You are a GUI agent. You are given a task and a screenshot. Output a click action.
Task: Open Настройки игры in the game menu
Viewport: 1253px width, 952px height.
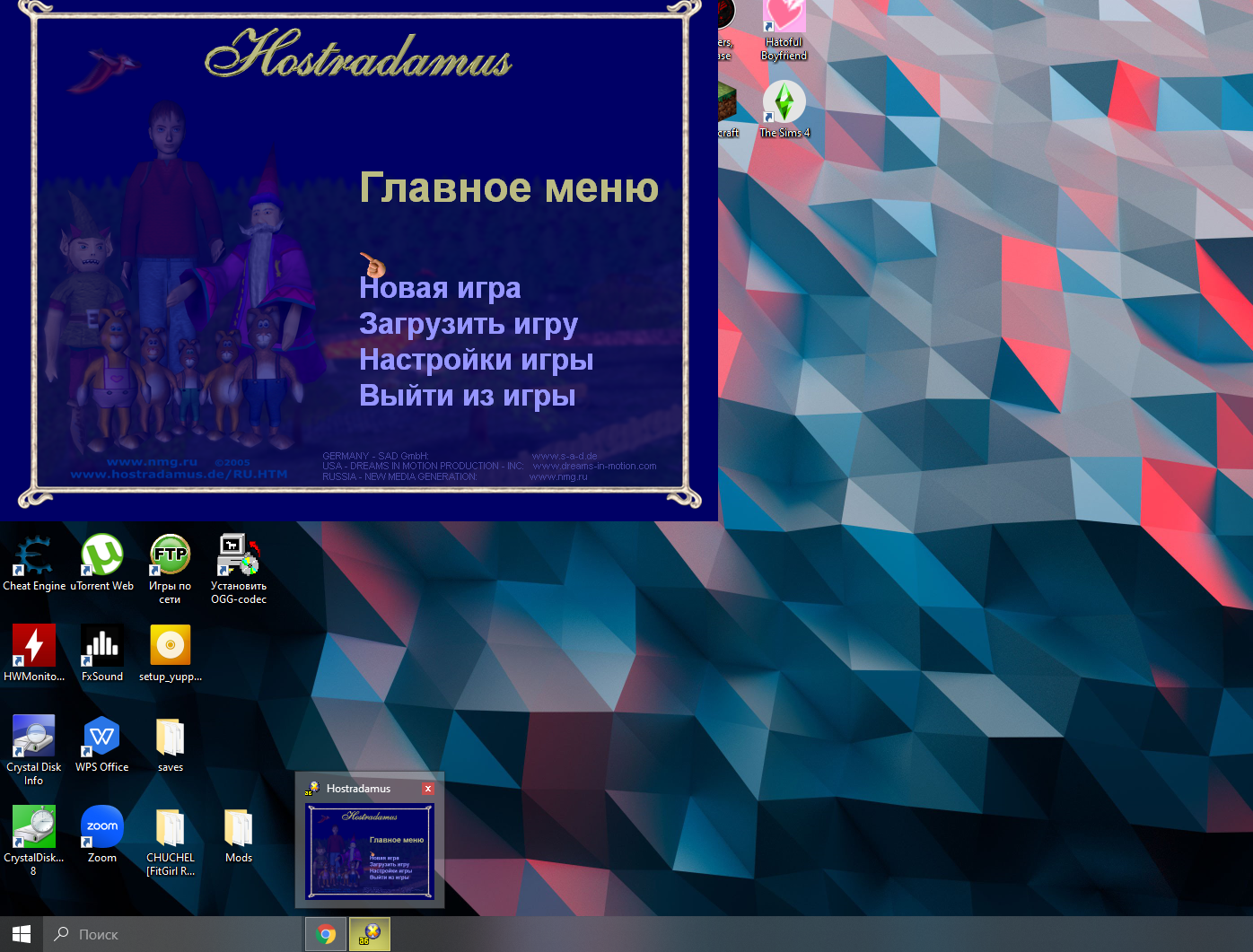pos(477,360)
